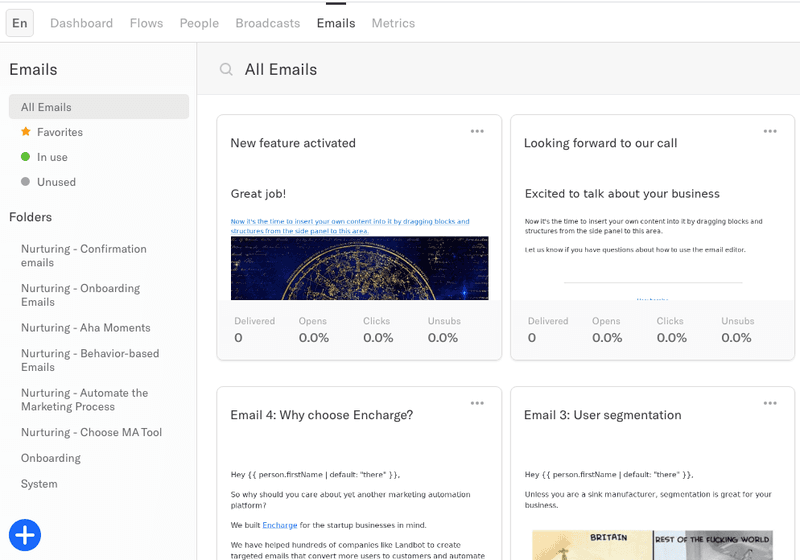Viewport: 800px width, 560px height.
Task: Open the starry map thumbnail in New feature email
Action: (x=359, y=268)
